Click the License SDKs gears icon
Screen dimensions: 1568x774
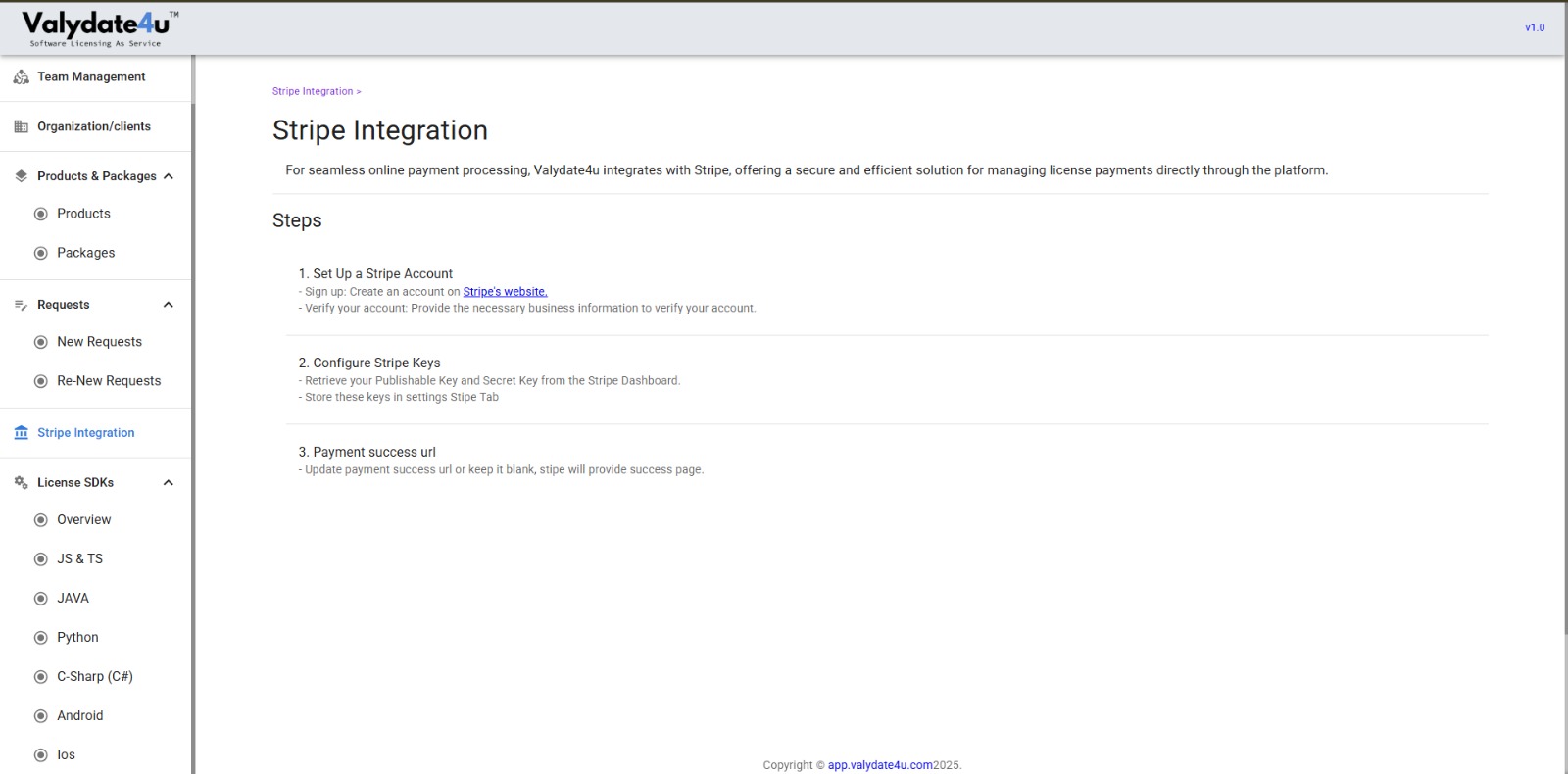(21, 482)
